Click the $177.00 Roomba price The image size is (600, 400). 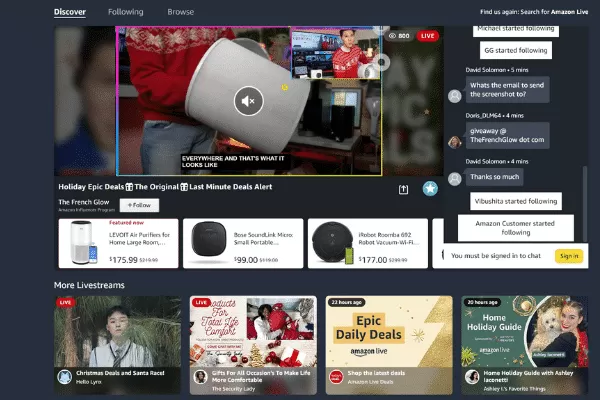tap(373, 260)
